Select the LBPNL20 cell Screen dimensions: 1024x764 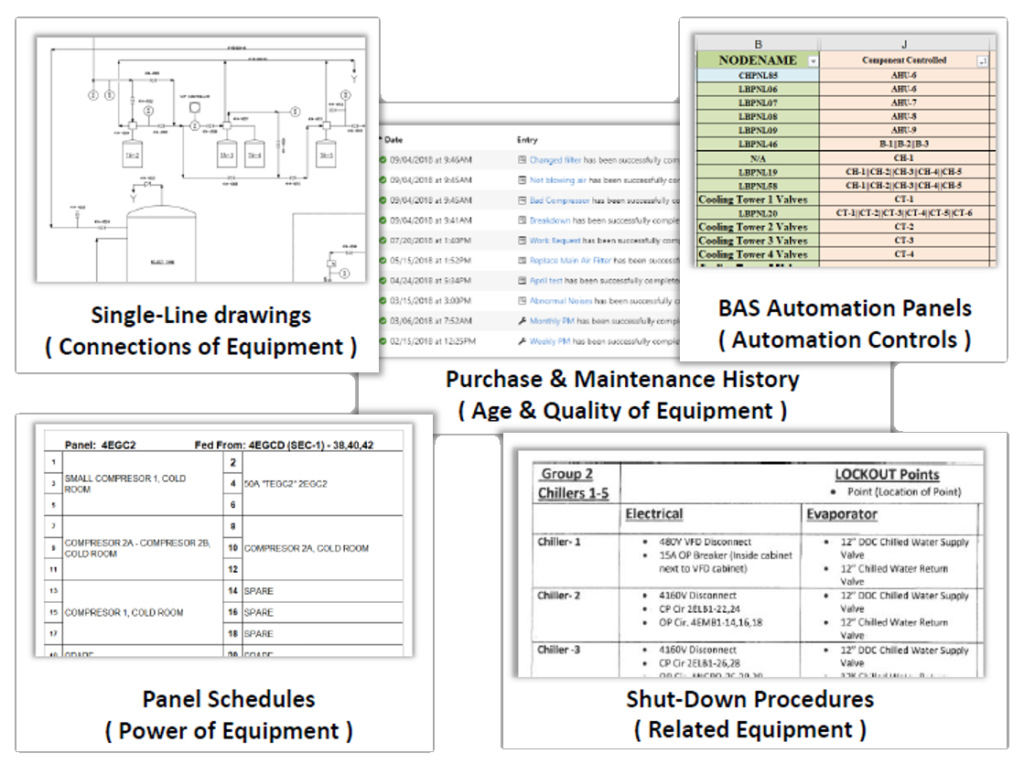tap(758, 214)
